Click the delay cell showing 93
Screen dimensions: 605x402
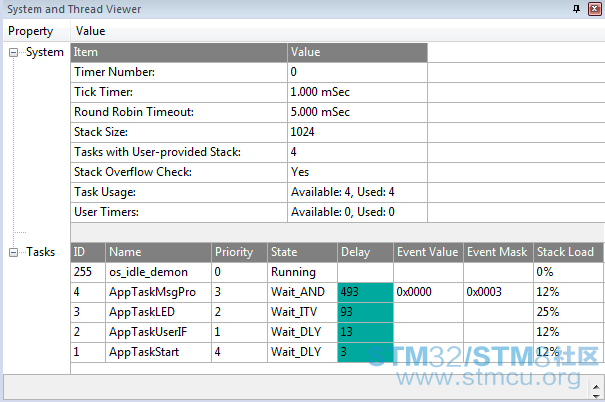click(365, 312)
